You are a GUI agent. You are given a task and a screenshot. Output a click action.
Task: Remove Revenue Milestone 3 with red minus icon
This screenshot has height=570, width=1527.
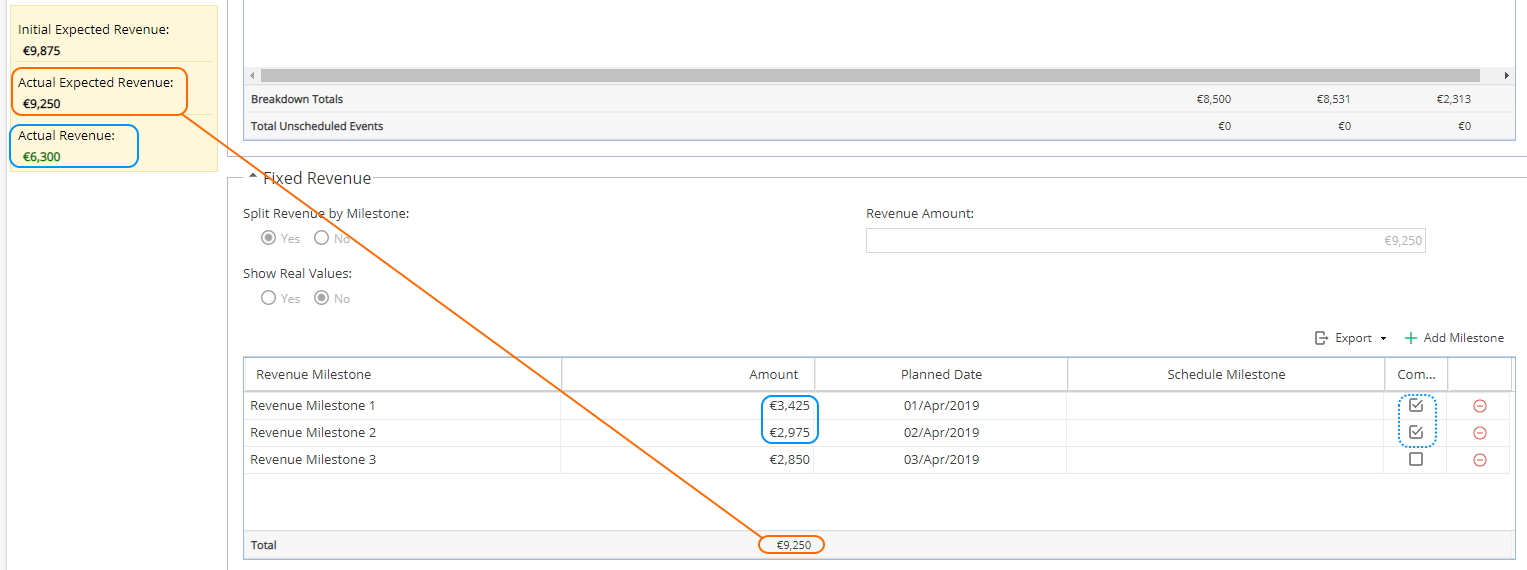coord(1479,460)
